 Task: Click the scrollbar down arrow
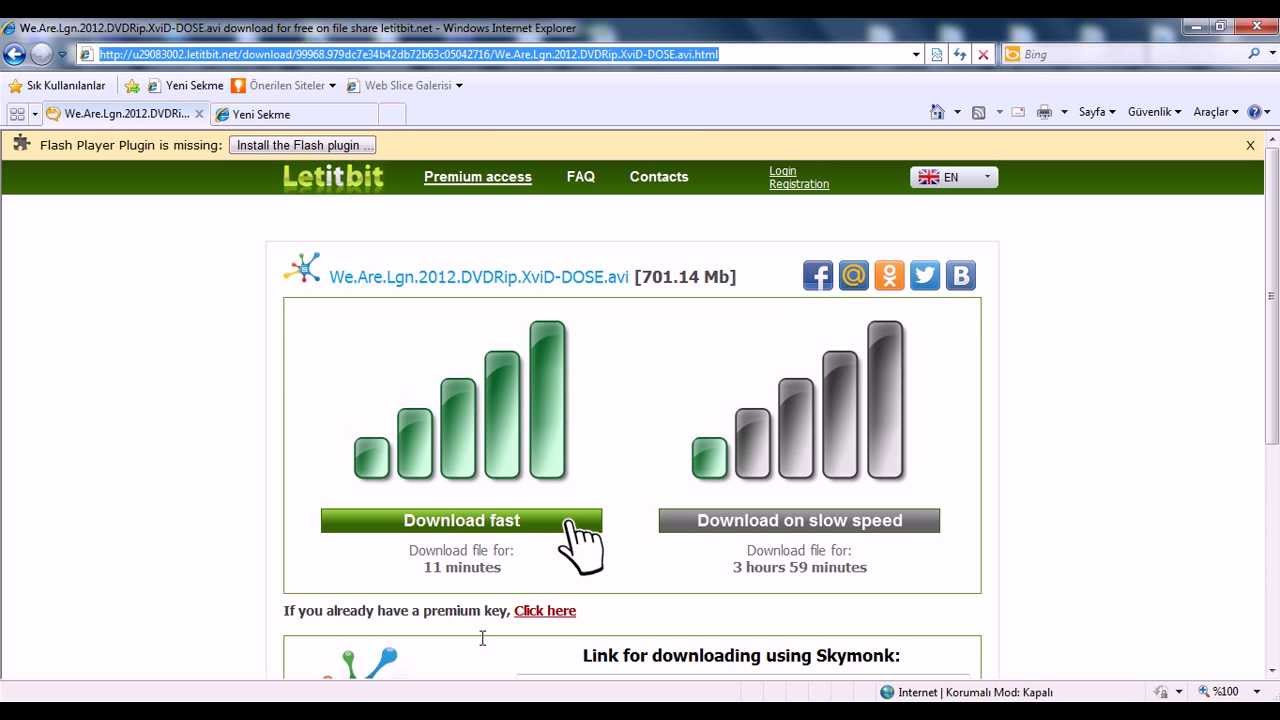coord(1272,671)
